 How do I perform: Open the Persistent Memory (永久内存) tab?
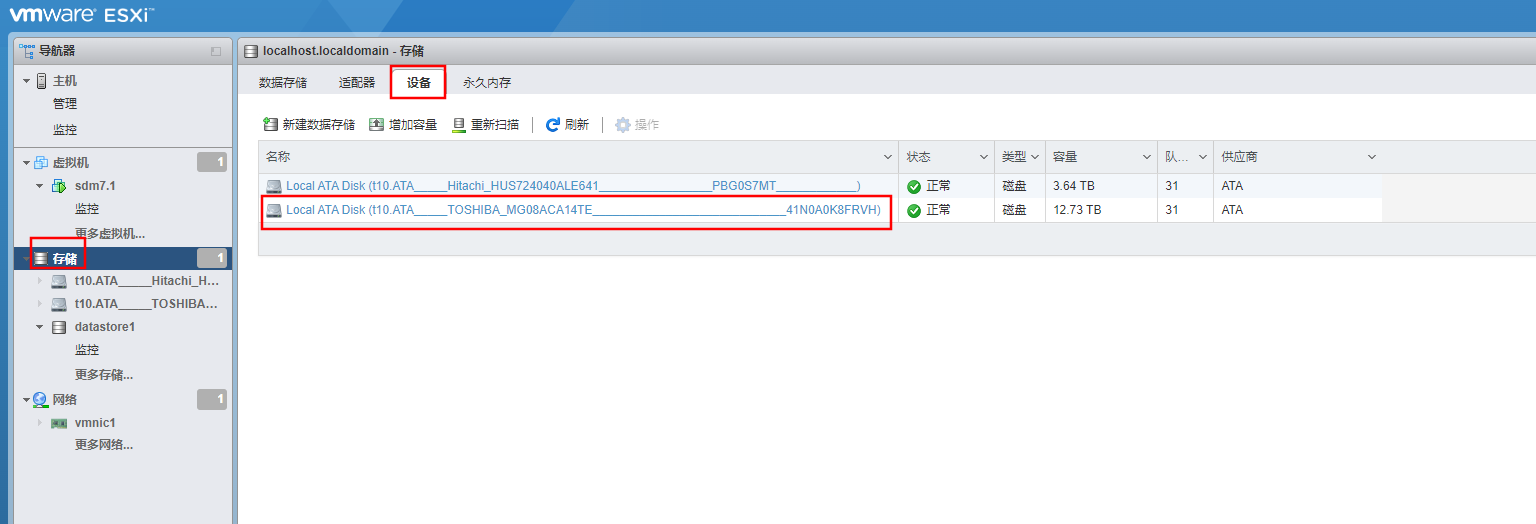tap(486, 83)
